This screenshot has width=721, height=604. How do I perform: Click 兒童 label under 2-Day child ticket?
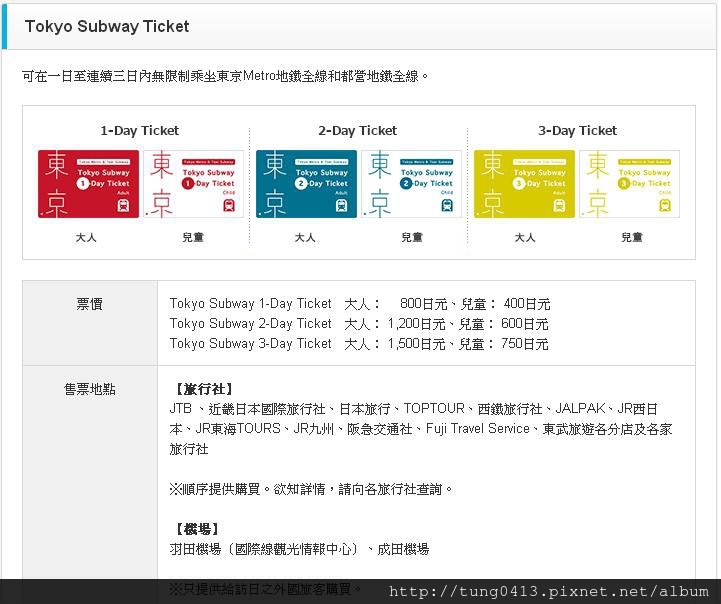pos(412,238)
